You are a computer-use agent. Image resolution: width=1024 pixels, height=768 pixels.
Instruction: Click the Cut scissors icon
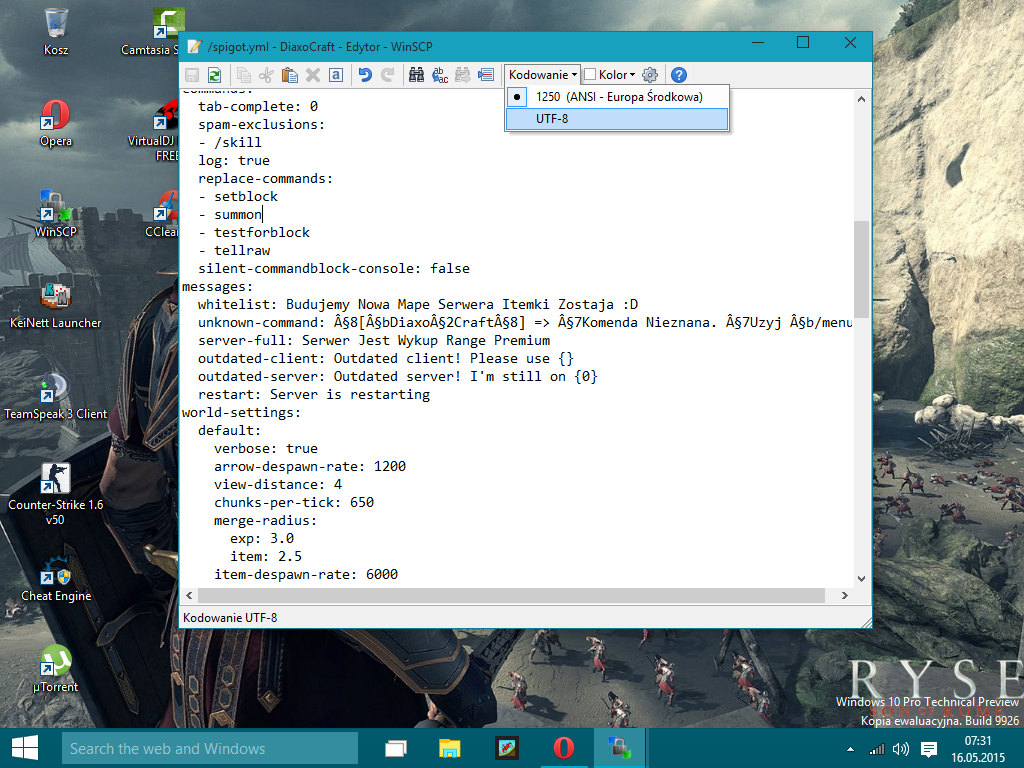pos(266,75)
